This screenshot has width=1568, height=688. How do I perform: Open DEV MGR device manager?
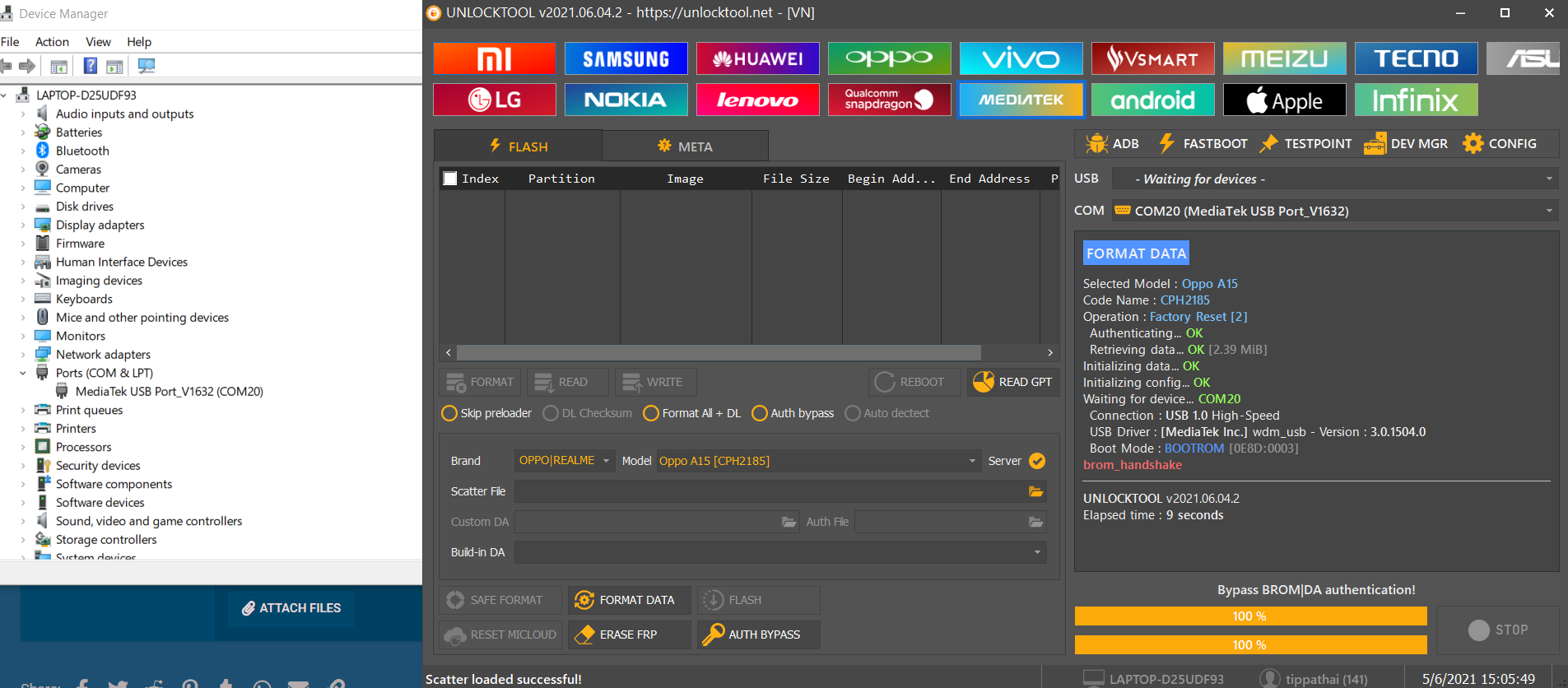[x=1406, y=143]
